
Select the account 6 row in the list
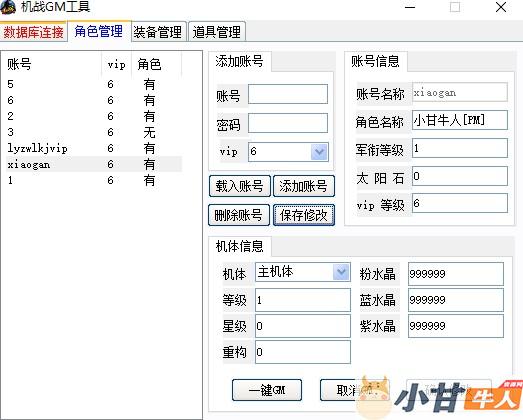tap(94, 100)
